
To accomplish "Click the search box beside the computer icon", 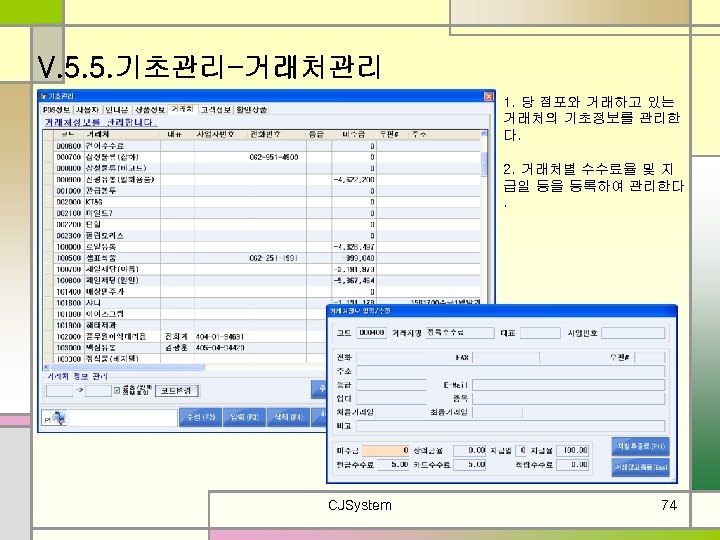I will (123, 418).
